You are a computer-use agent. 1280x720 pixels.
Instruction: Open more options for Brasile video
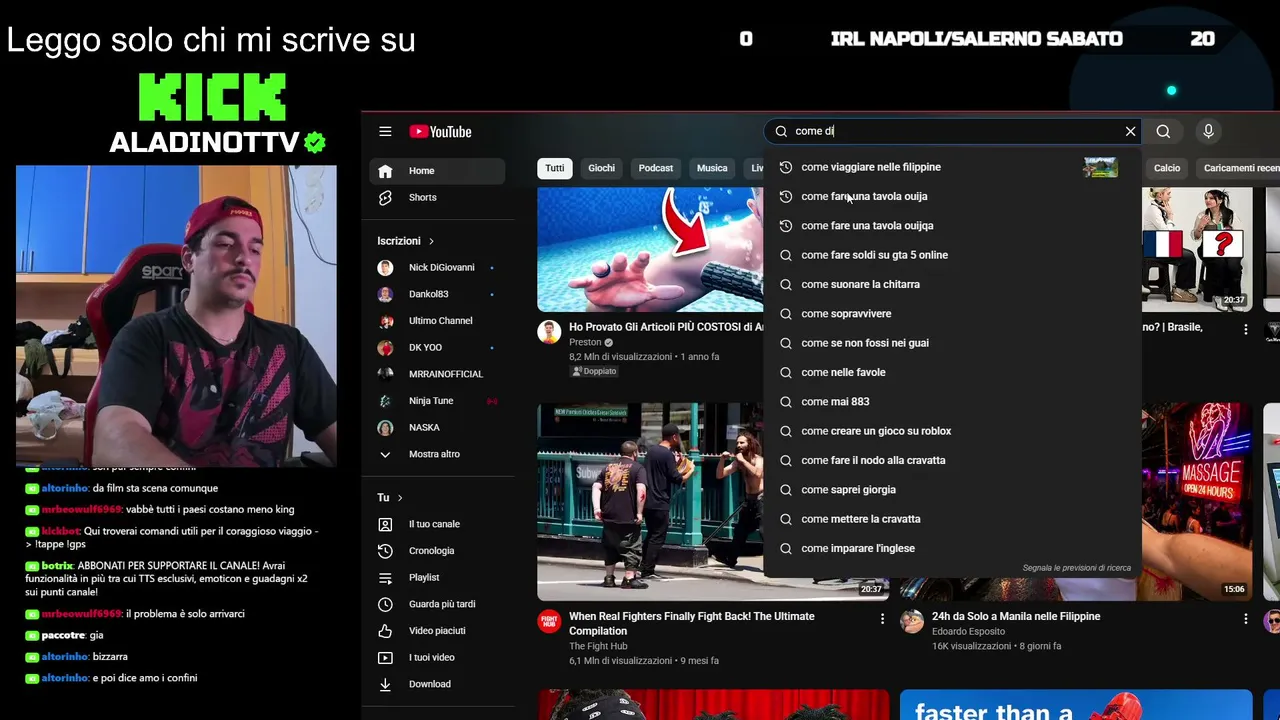1245,329
